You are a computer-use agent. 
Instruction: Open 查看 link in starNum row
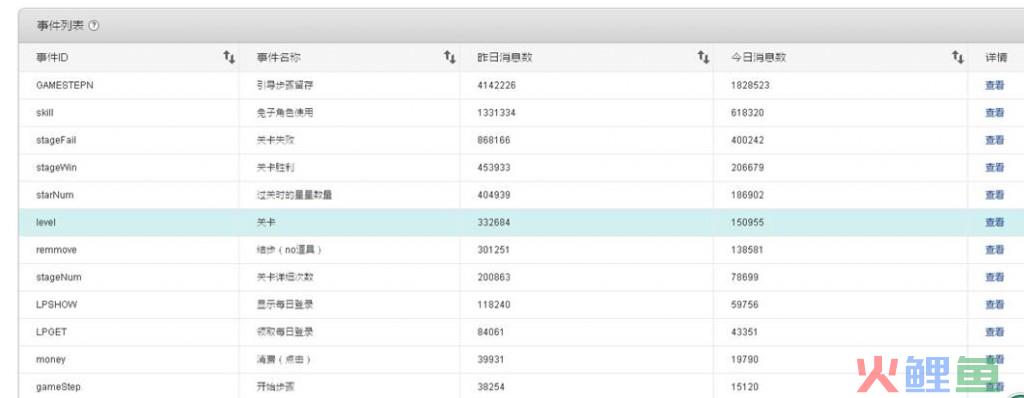point(995,195)
